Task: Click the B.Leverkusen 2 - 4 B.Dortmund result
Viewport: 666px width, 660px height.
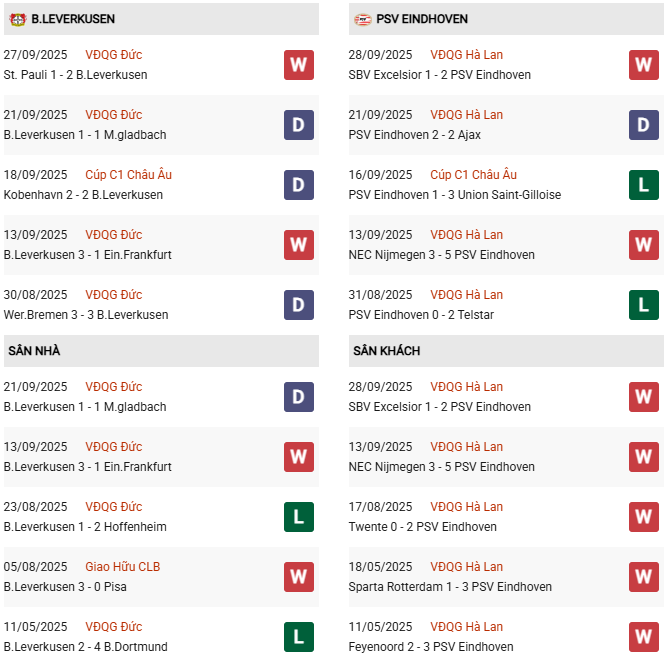Action: 85,647
